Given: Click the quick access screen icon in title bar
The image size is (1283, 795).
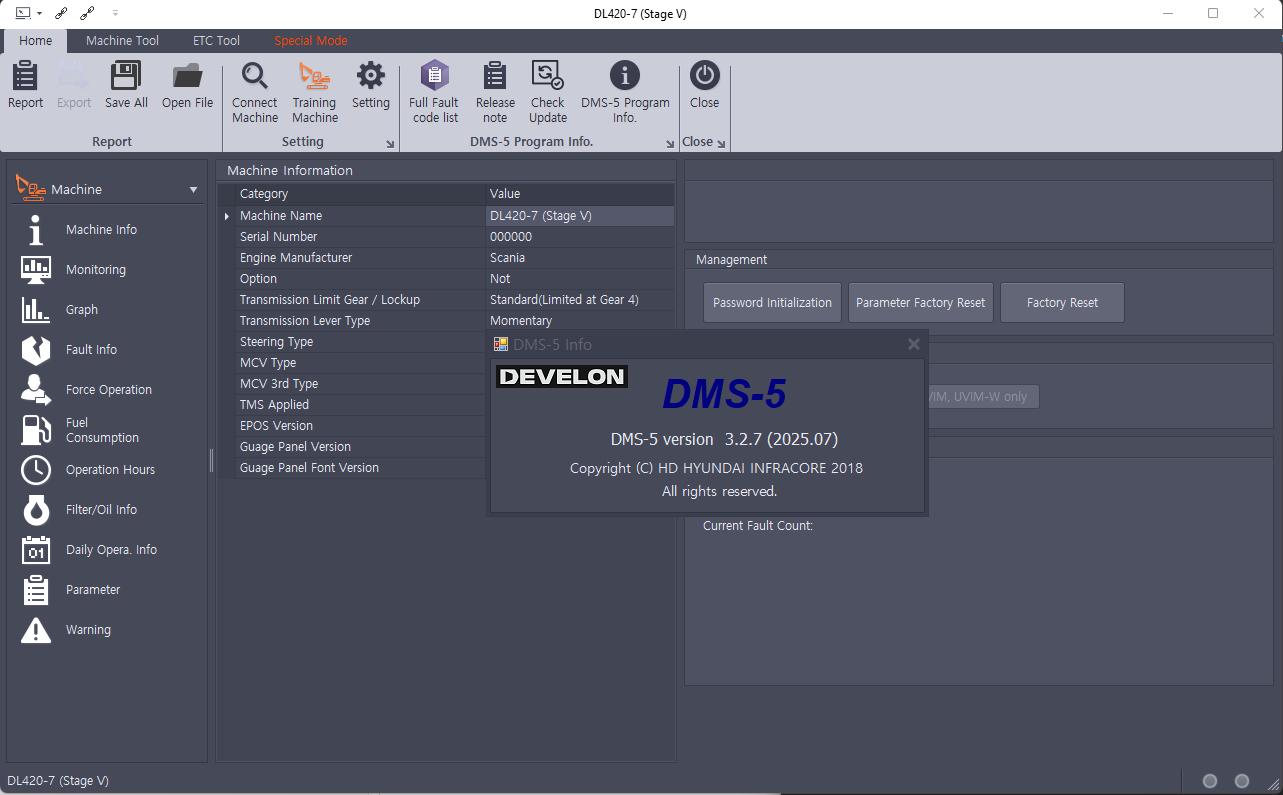Looking at the screenshot, I should coord(23,13).
